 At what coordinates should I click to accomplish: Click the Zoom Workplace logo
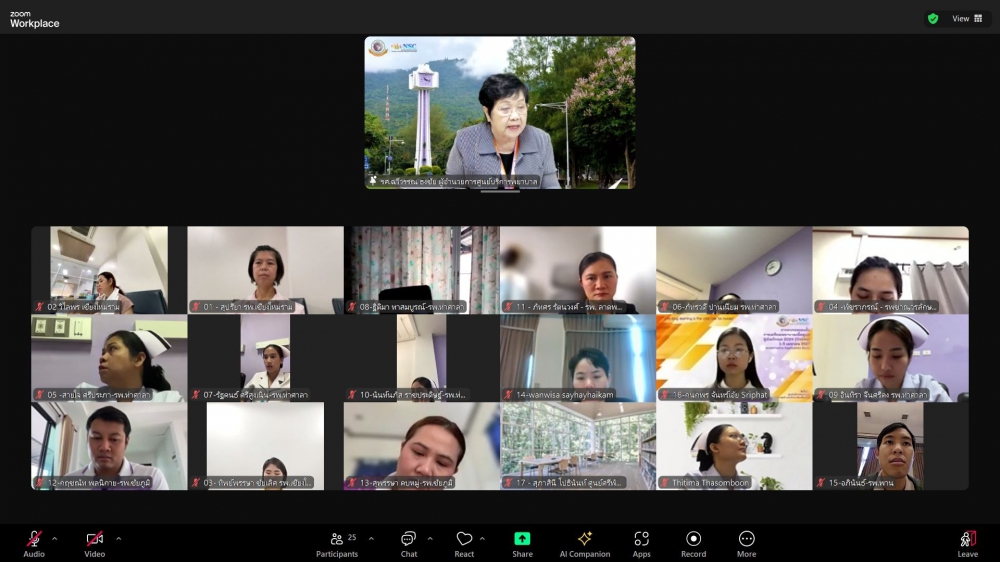[35, 19]
